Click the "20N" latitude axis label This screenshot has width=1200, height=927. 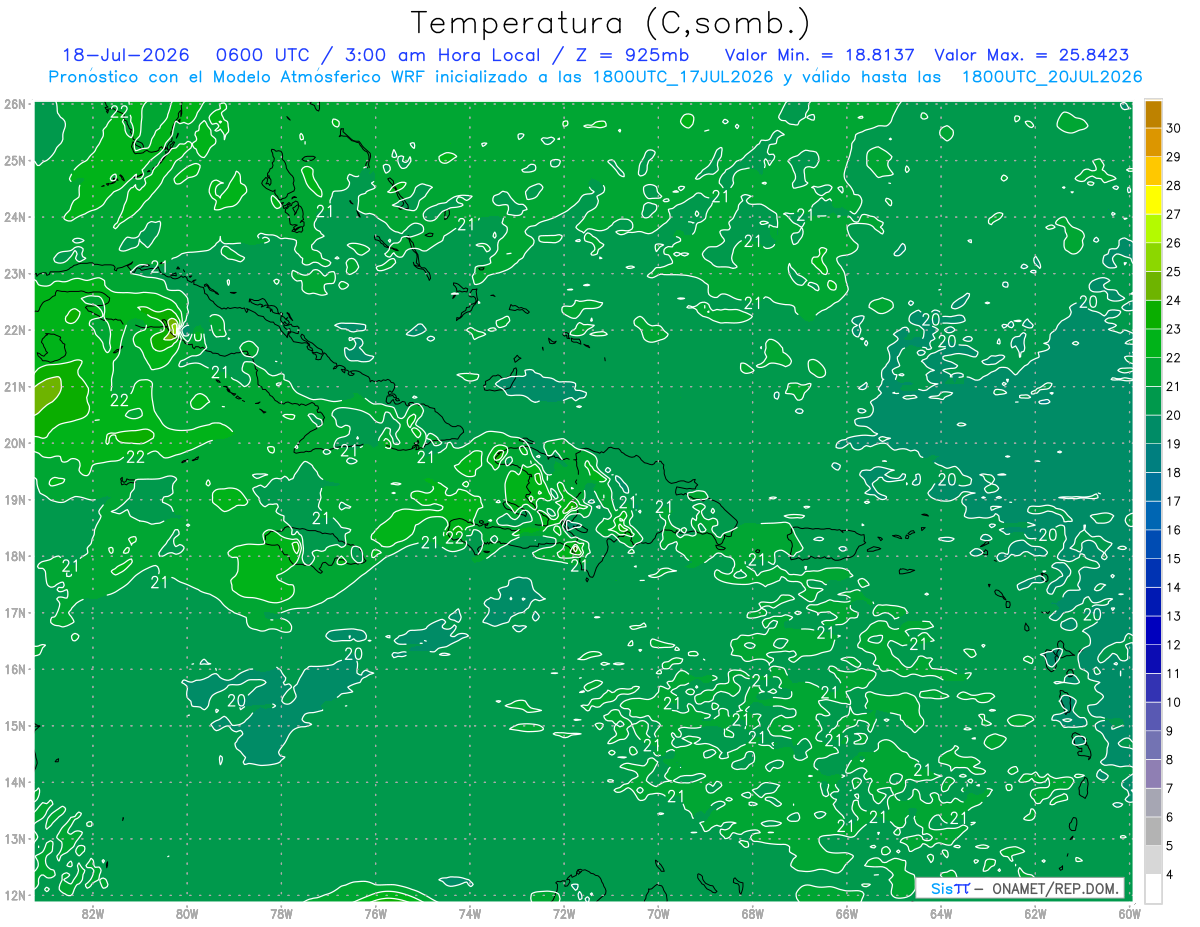(x=15, y=443)
